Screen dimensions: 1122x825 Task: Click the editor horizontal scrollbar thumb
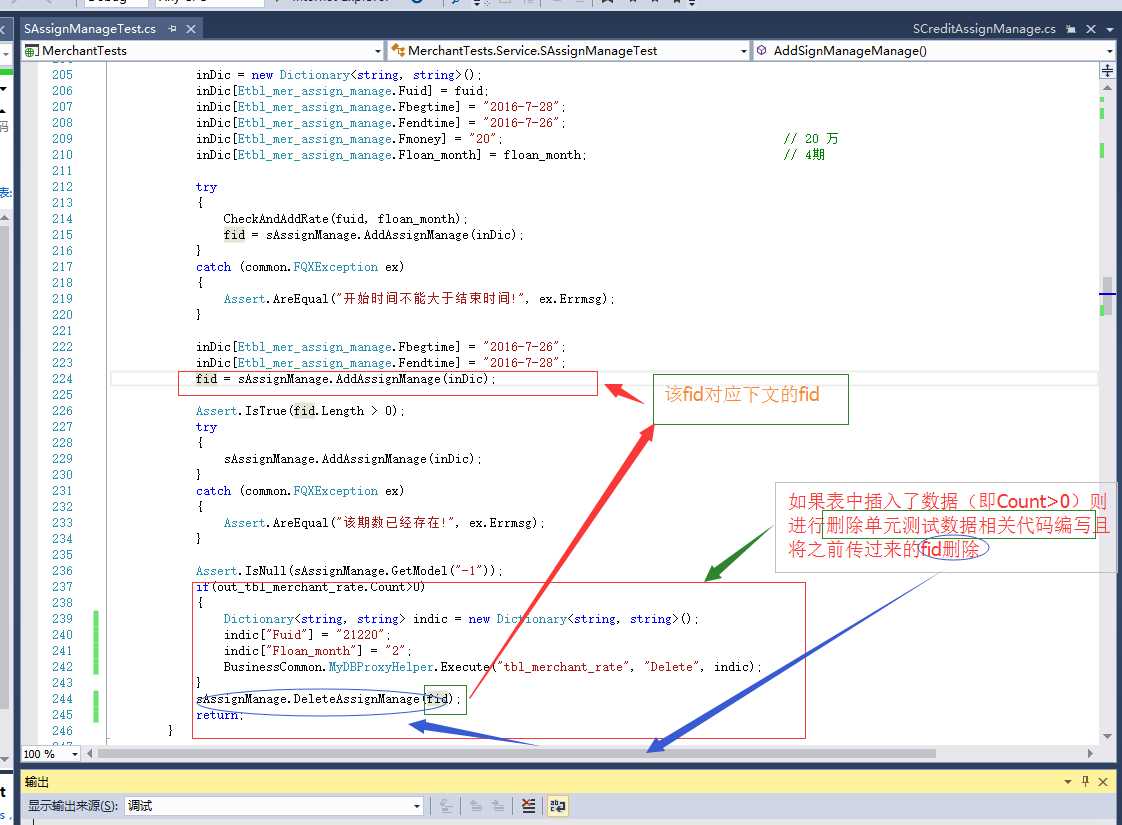(517, 753)
